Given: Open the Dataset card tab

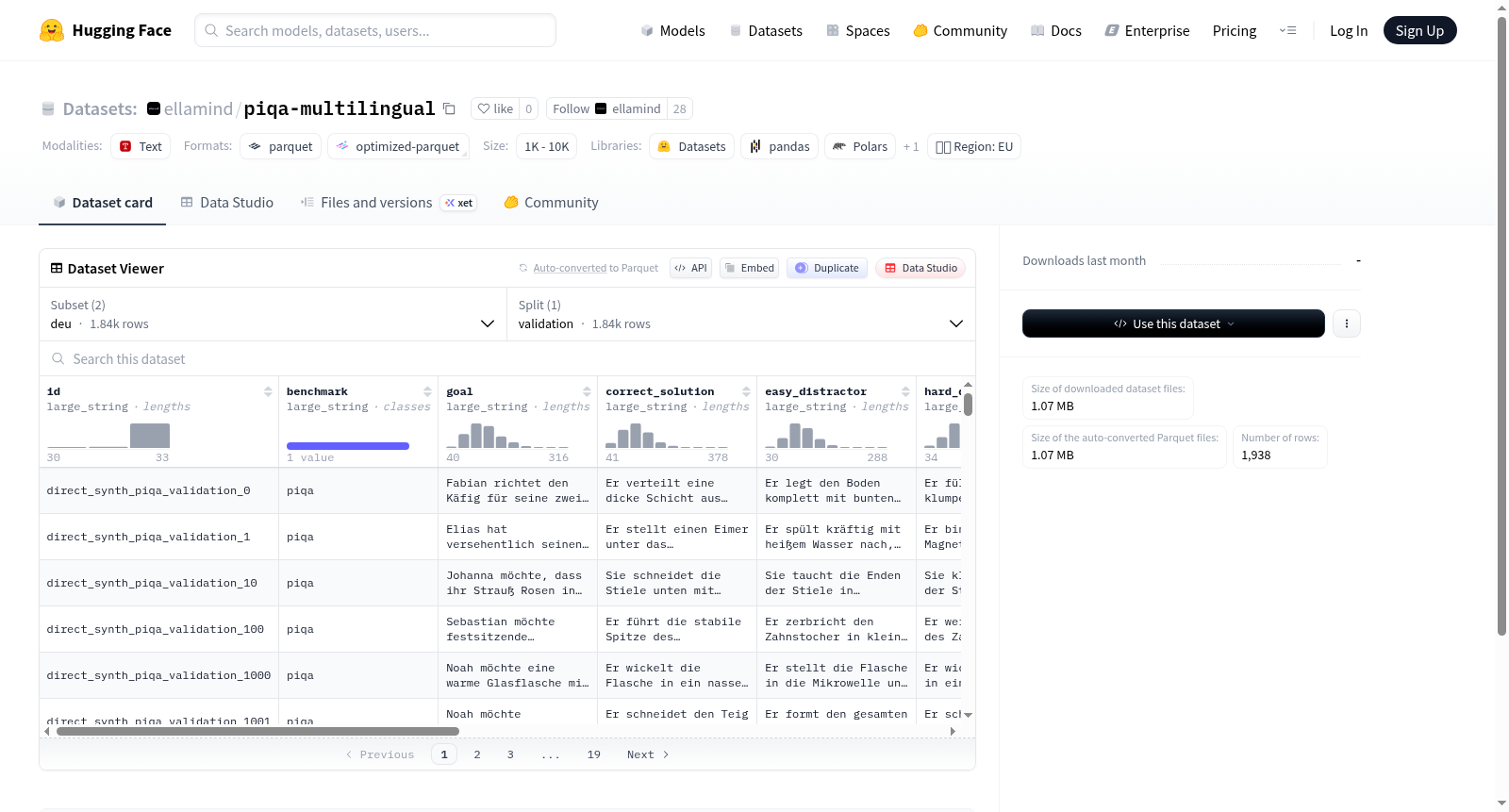Looking at the screenshot, I should click(x=103, y=203).
